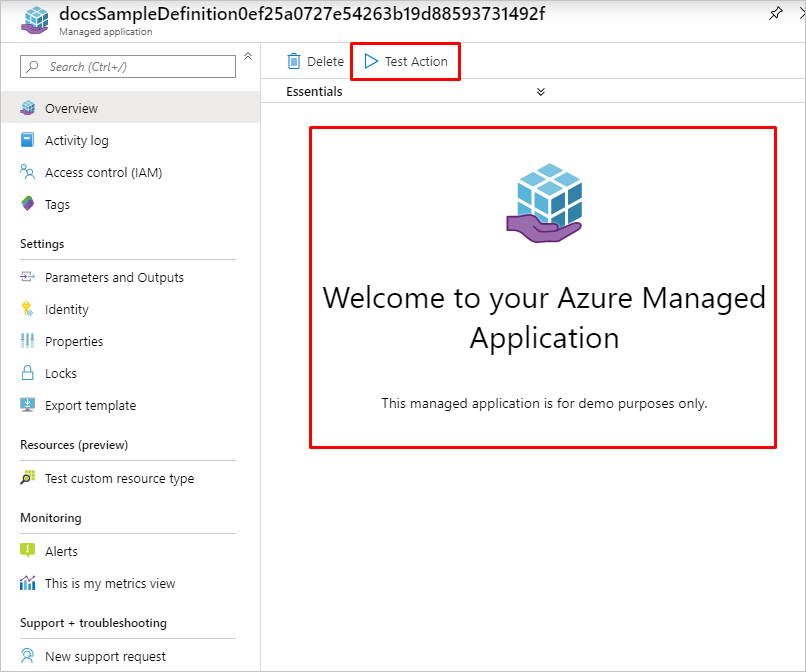Click inside the Search (Ctrl+/) field
The image size is (806, 672).
point(127,66)
